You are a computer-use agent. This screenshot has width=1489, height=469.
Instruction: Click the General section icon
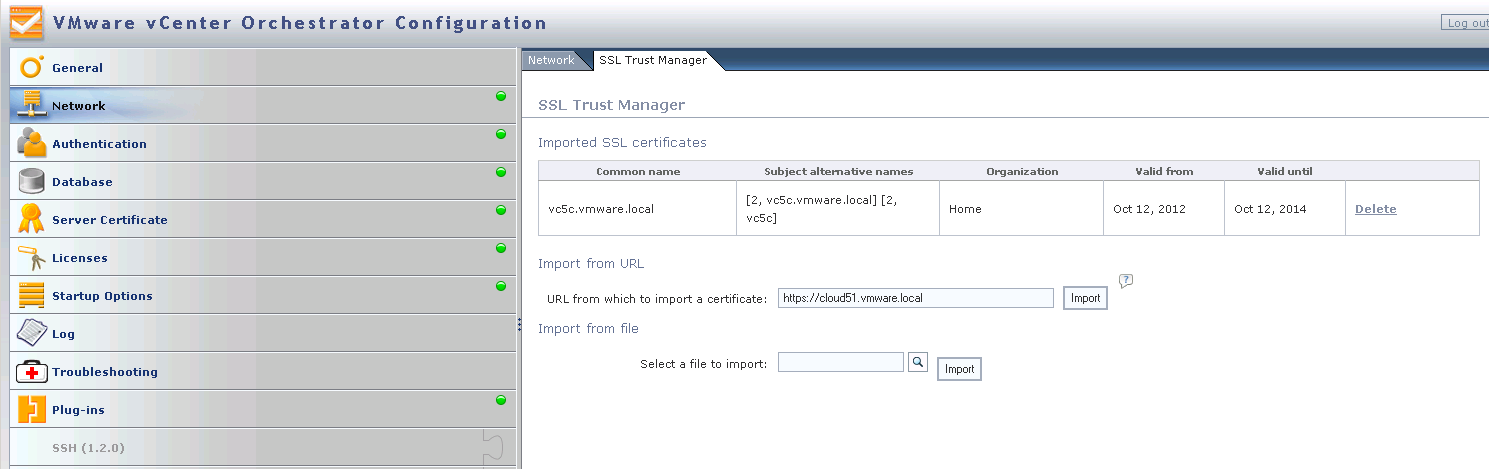point(32,67)
